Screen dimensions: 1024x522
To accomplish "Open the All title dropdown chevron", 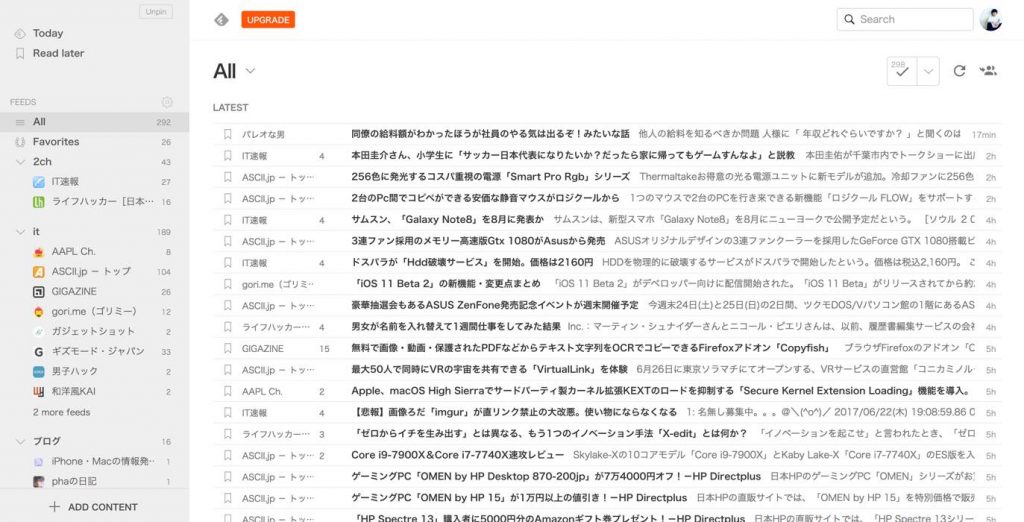I will coord(250,71).
